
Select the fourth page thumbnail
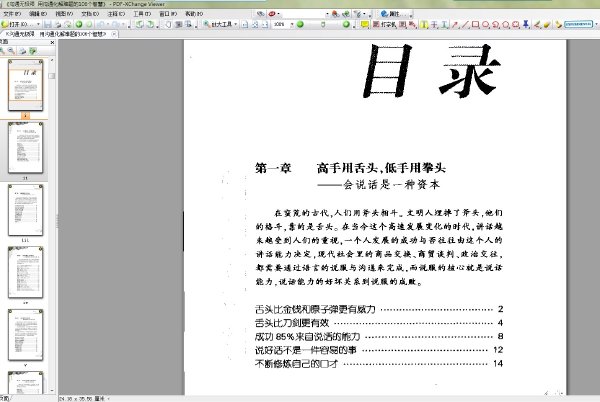click(x=25, y=272)
